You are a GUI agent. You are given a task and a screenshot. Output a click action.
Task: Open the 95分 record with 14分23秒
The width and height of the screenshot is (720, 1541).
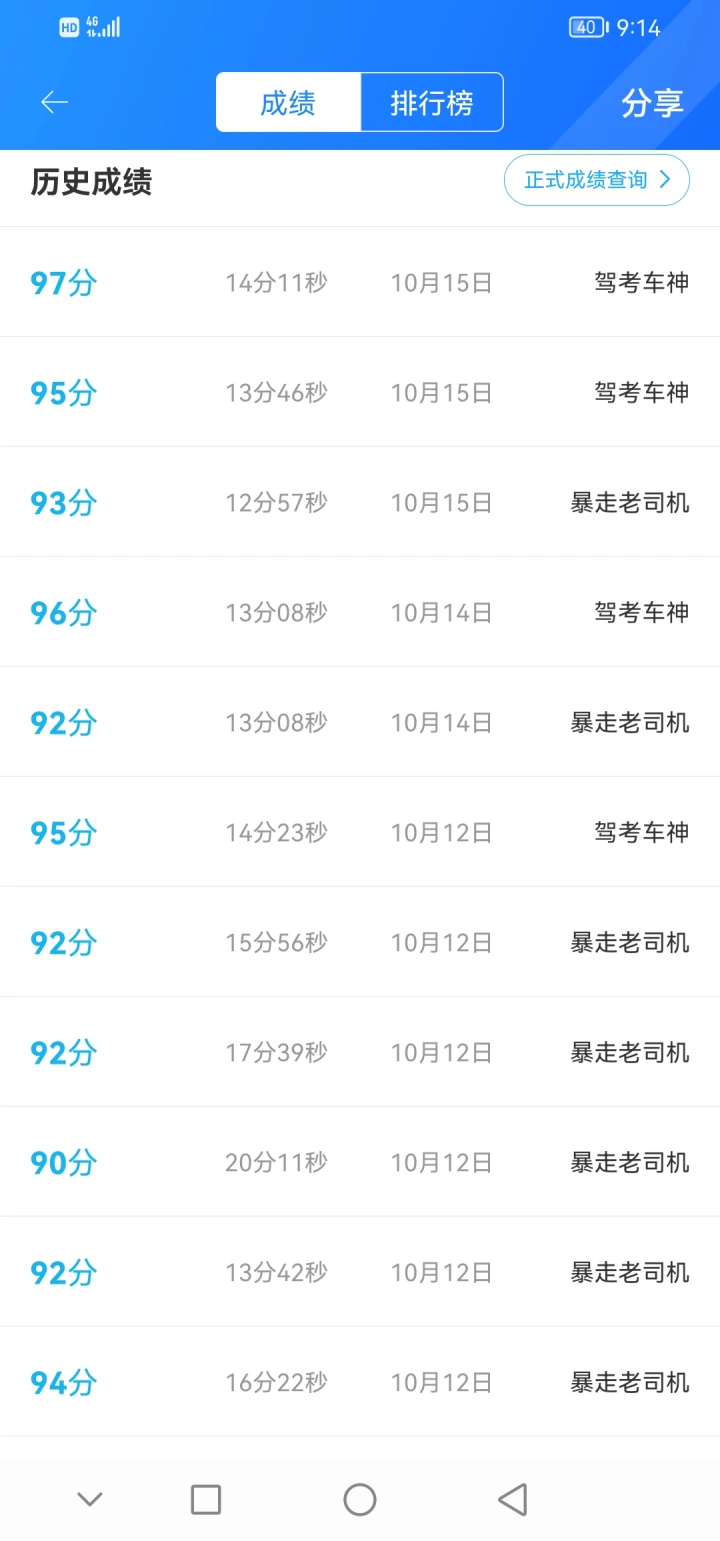[x=360, y=832]
